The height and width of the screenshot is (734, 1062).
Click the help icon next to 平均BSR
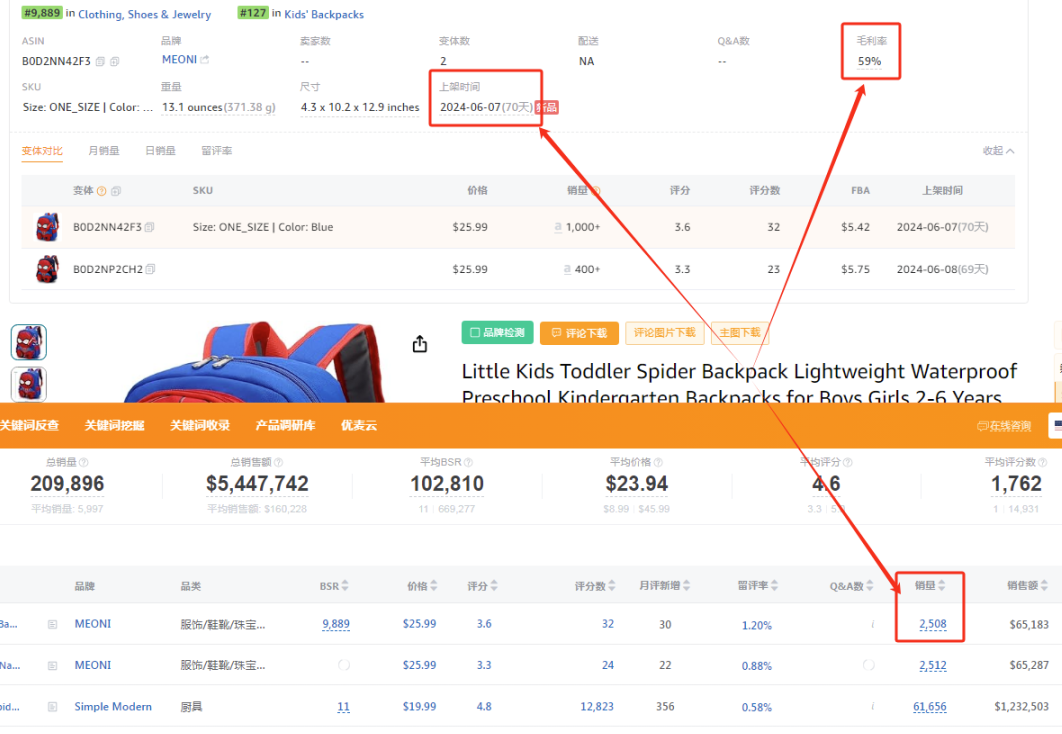[468, 462]
